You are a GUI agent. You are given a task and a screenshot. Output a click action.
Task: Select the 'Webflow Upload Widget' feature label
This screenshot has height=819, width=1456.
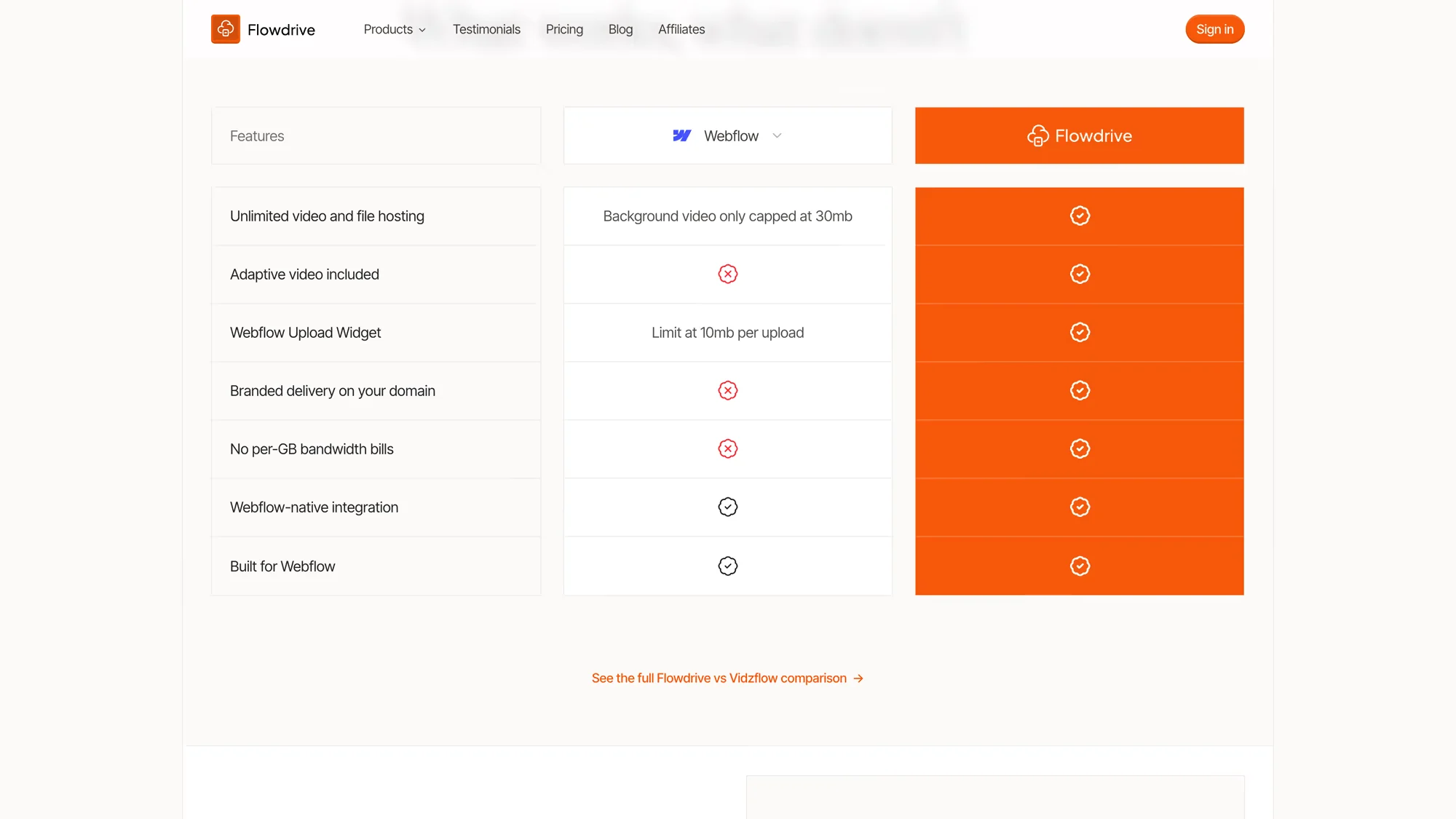pyautogui.click(x=305, y=333)
